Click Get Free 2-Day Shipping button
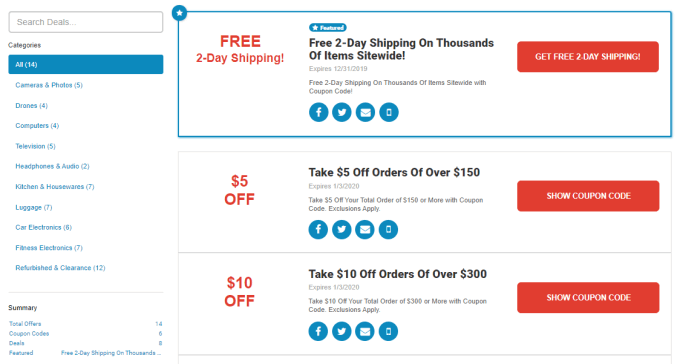Viewport: 680px width, 364px height. (x=588, y=57)
